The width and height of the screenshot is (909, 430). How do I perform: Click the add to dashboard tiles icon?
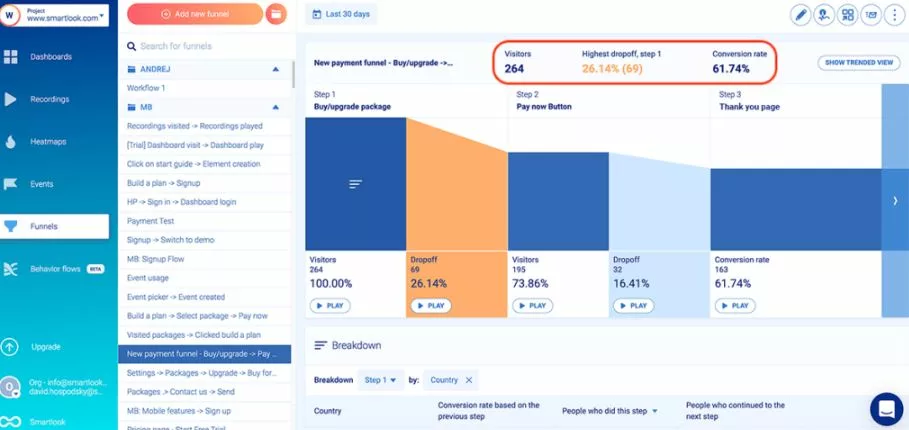tap(848, 15)
